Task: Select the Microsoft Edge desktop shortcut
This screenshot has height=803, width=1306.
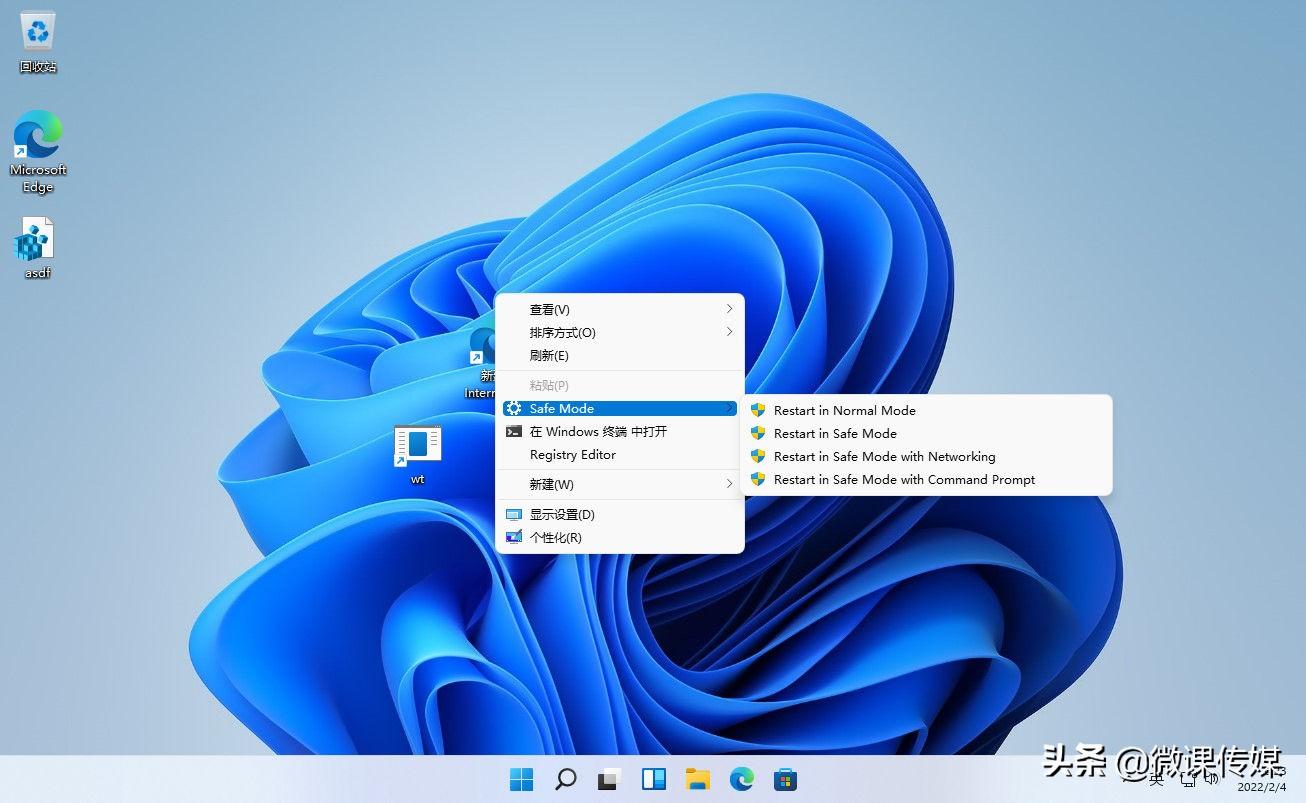Action: (38, 151)
